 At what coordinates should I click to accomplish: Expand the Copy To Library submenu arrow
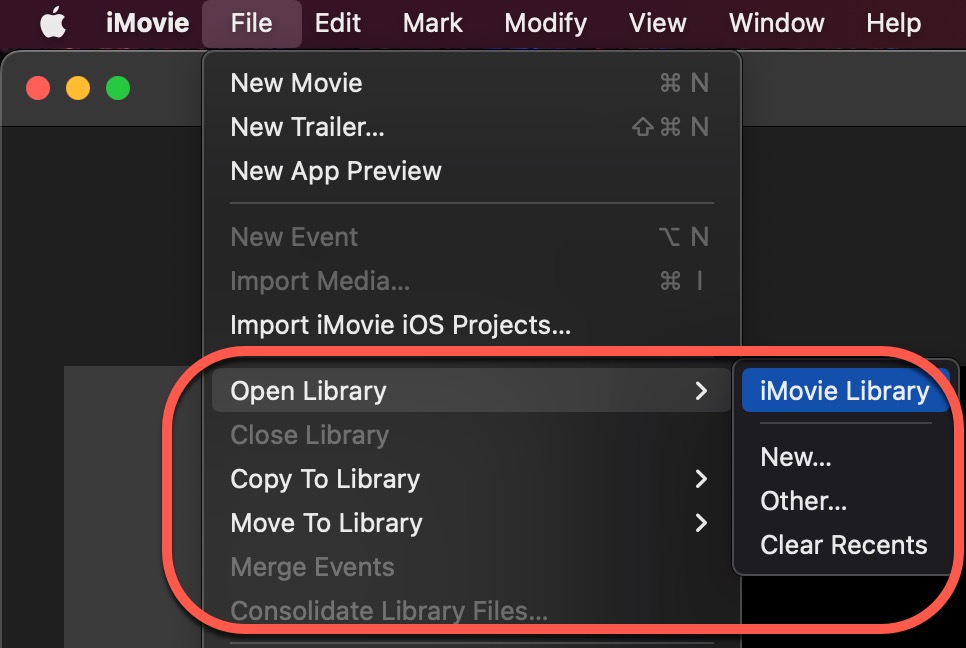click(701, 479)
